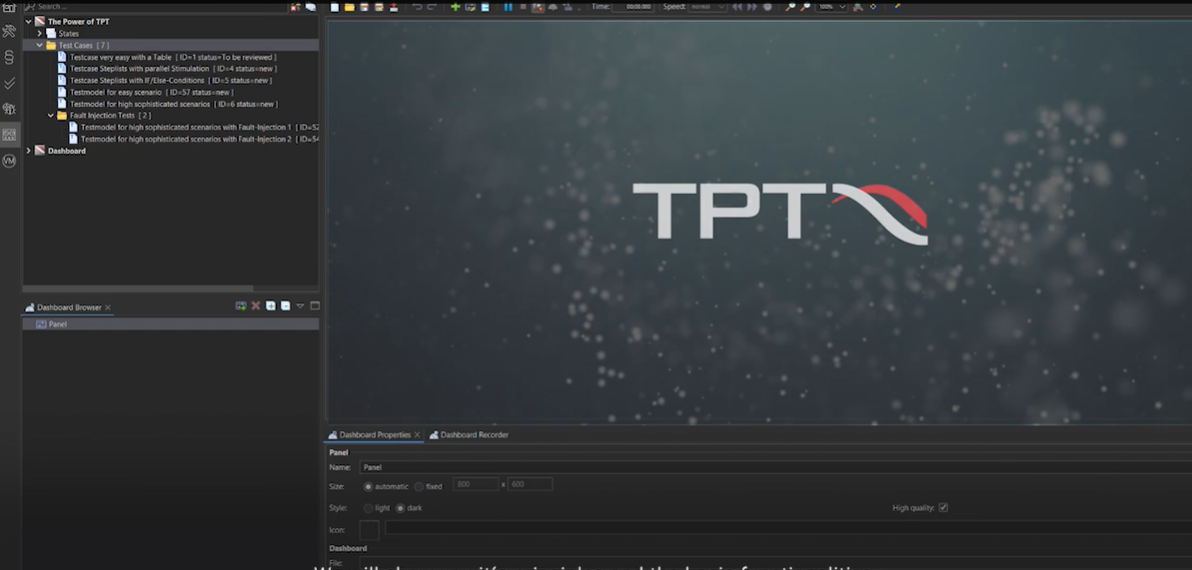The image size is (1192, 570).
Task: Expand the States tree node
Action: 40,33
